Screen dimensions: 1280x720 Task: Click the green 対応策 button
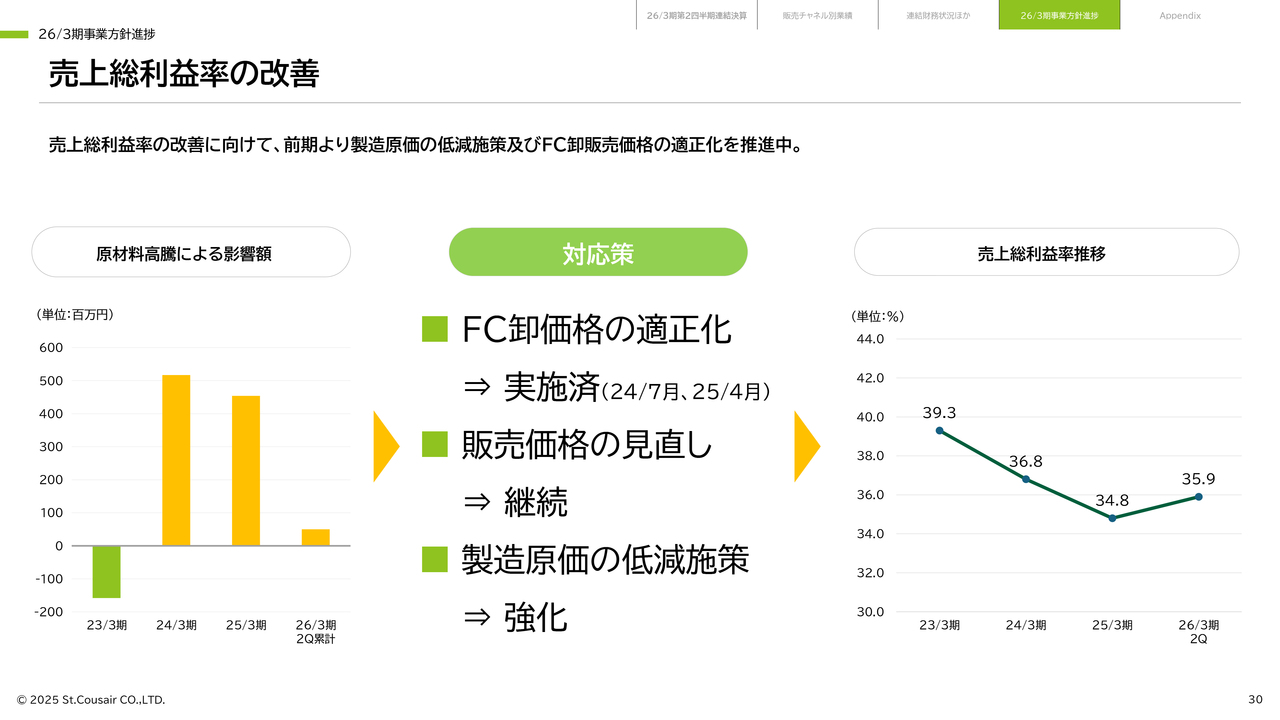pos(598,253)
